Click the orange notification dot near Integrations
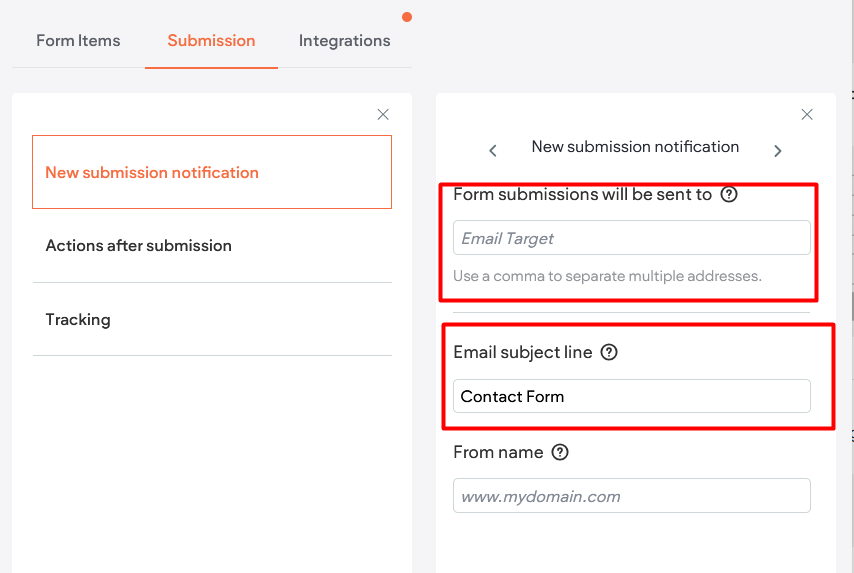Screen dimensions: 854x573 pyautogui.click(x=406, y=17)
